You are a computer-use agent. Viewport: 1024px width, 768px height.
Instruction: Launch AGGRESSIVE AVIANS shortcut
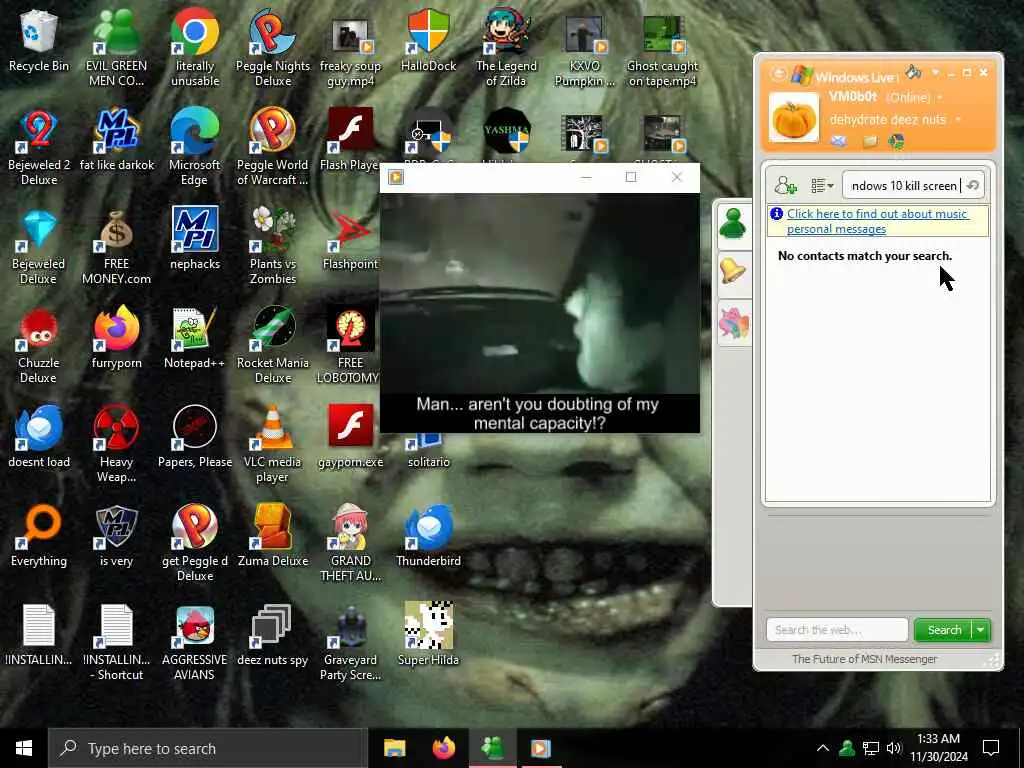pos(195,642)
